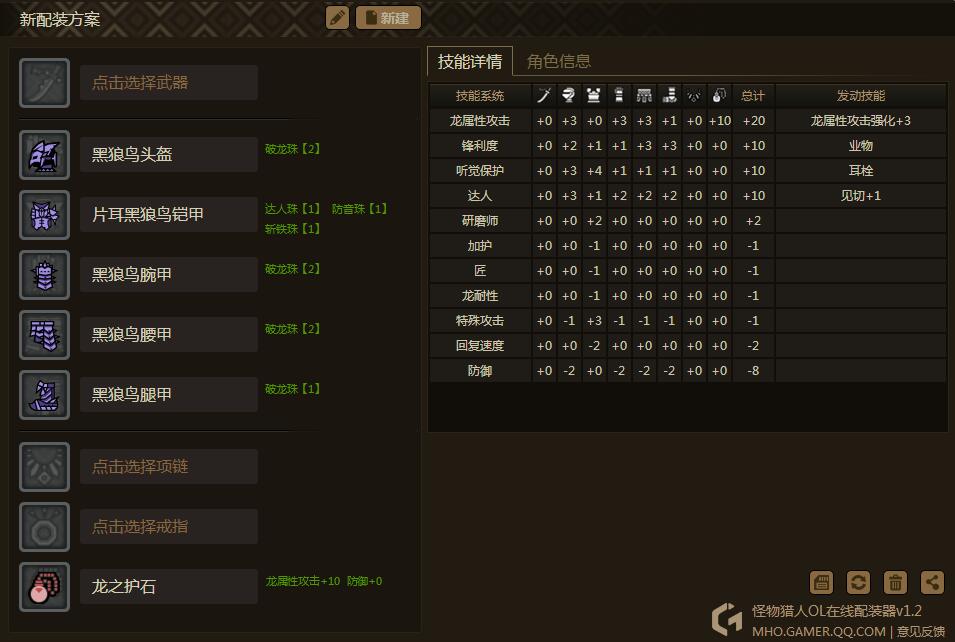
Task: Open the 黑狼鸟头盔 equipment entry
Action: tap(169, 155)
